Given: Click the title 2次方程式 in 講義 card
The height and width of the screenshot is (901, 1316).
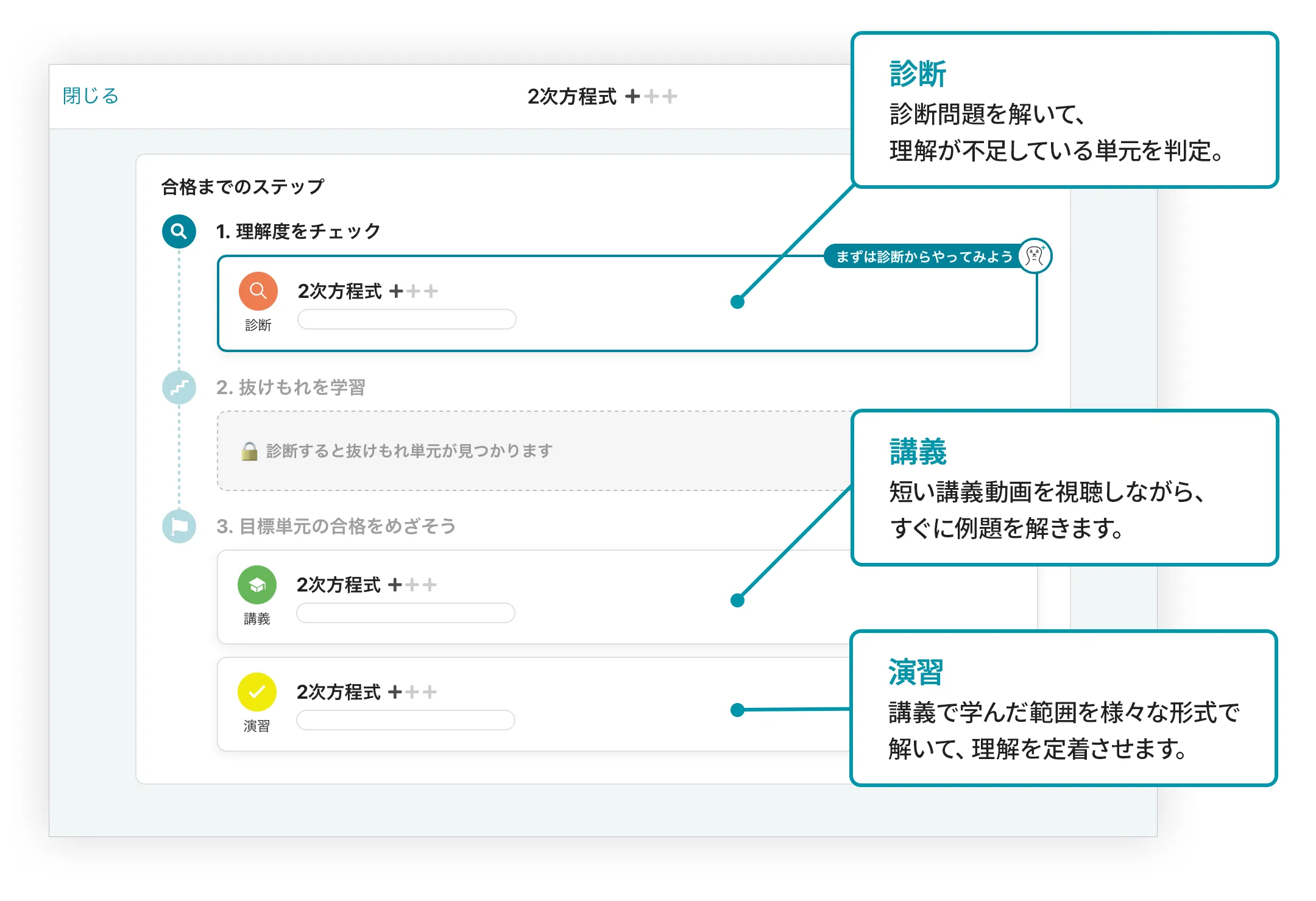Looking at the screenshot, I should click(339, 585).
